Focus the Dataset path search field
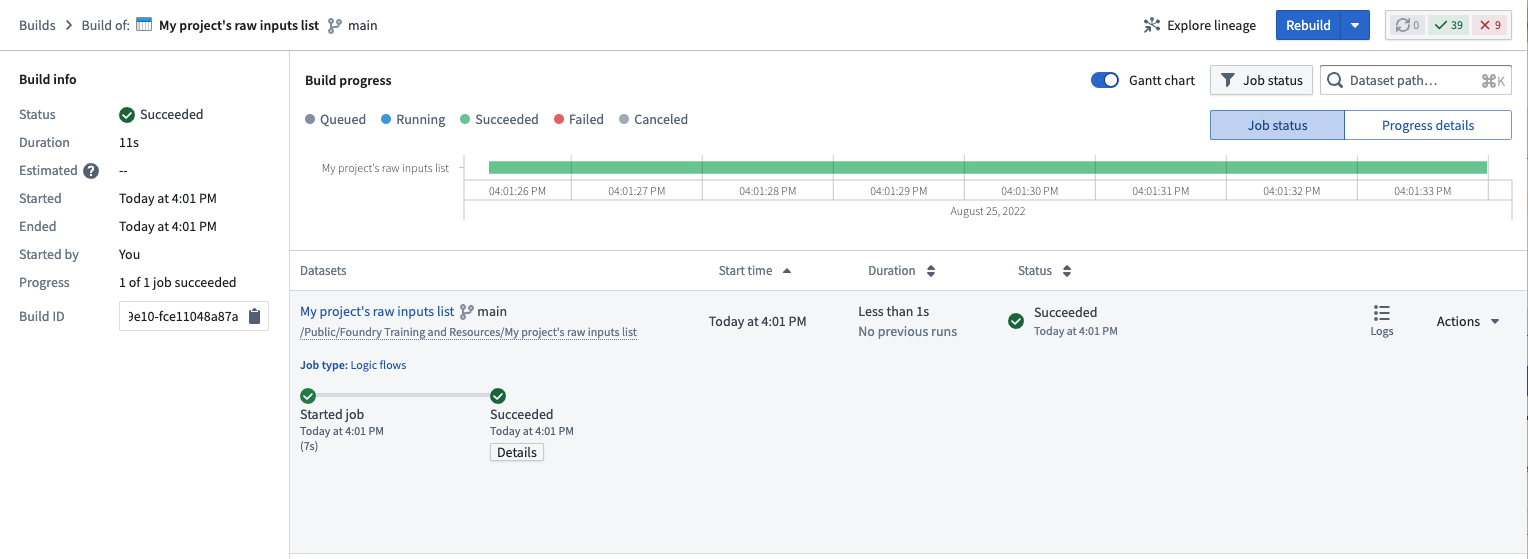 1415,80
